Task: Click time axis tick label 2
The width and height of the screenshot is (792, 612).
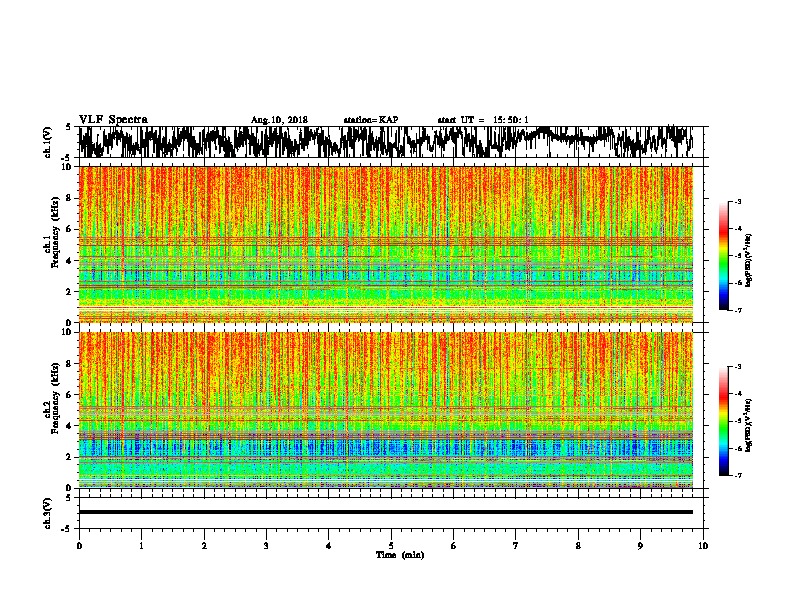Action: tap(204, 546)
